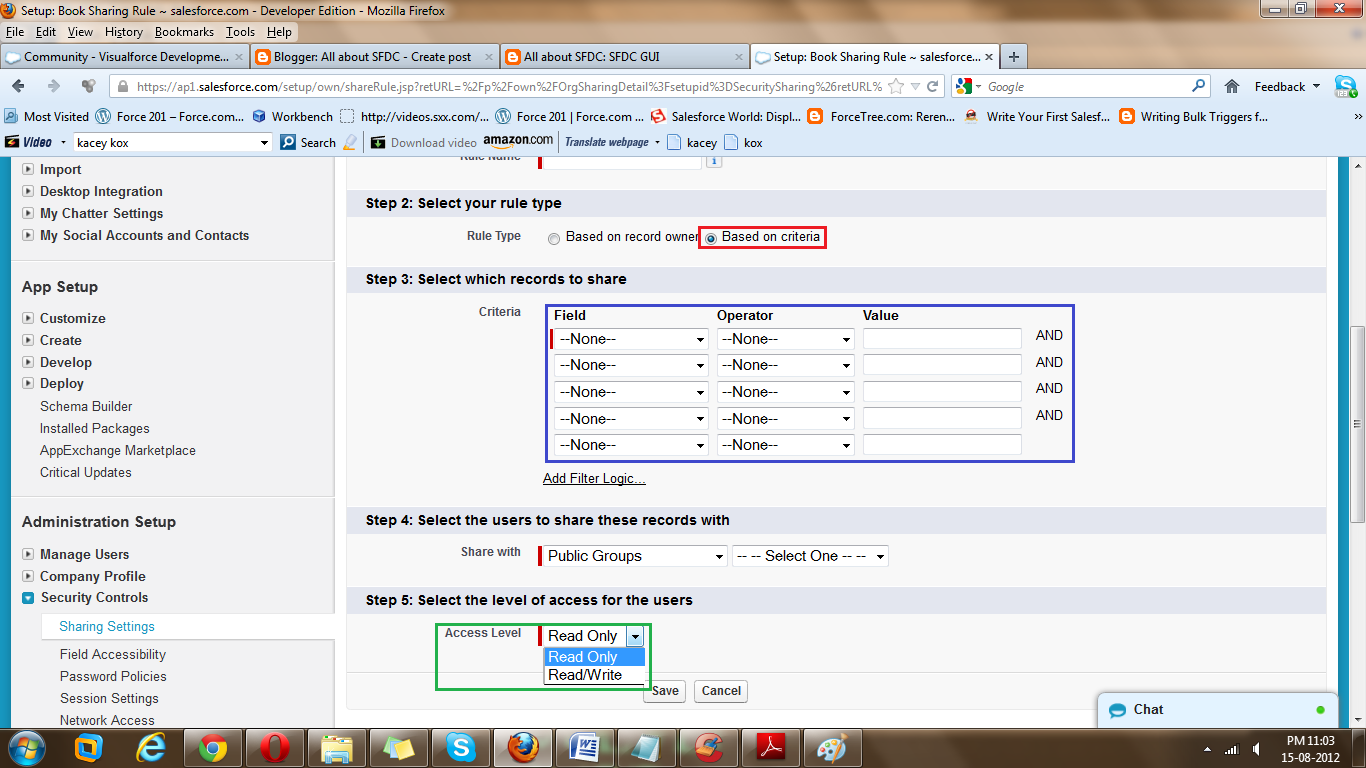Click the browser Back navigation arrow
The width and height of the screenshot is (1366, 768).
coord(17,86)
